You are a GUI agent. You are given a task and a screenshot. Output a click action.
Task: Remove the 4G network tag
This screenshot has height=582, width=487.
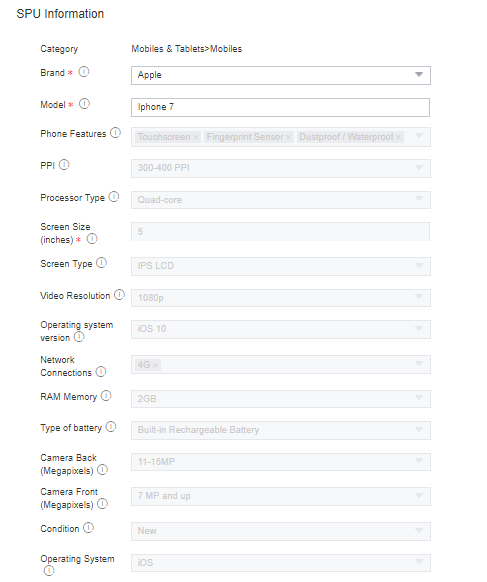point(155,365)
